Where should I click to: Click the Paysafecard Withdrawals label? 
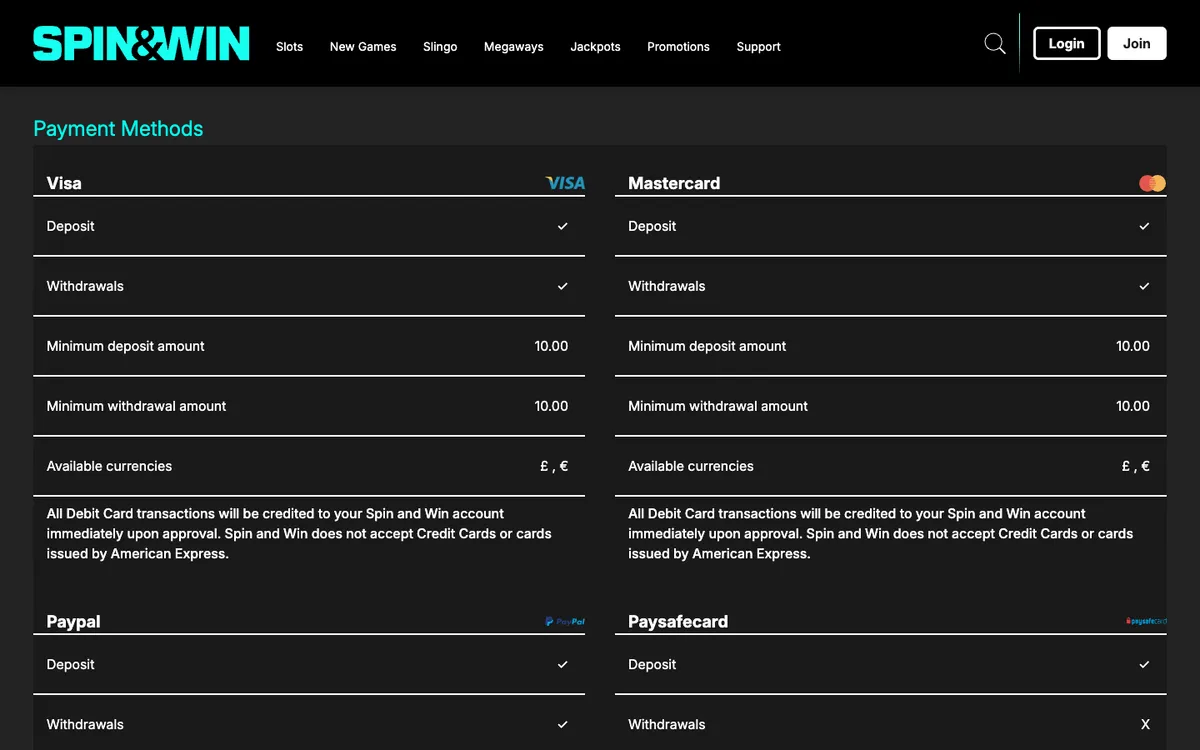(x=666, y=724)
